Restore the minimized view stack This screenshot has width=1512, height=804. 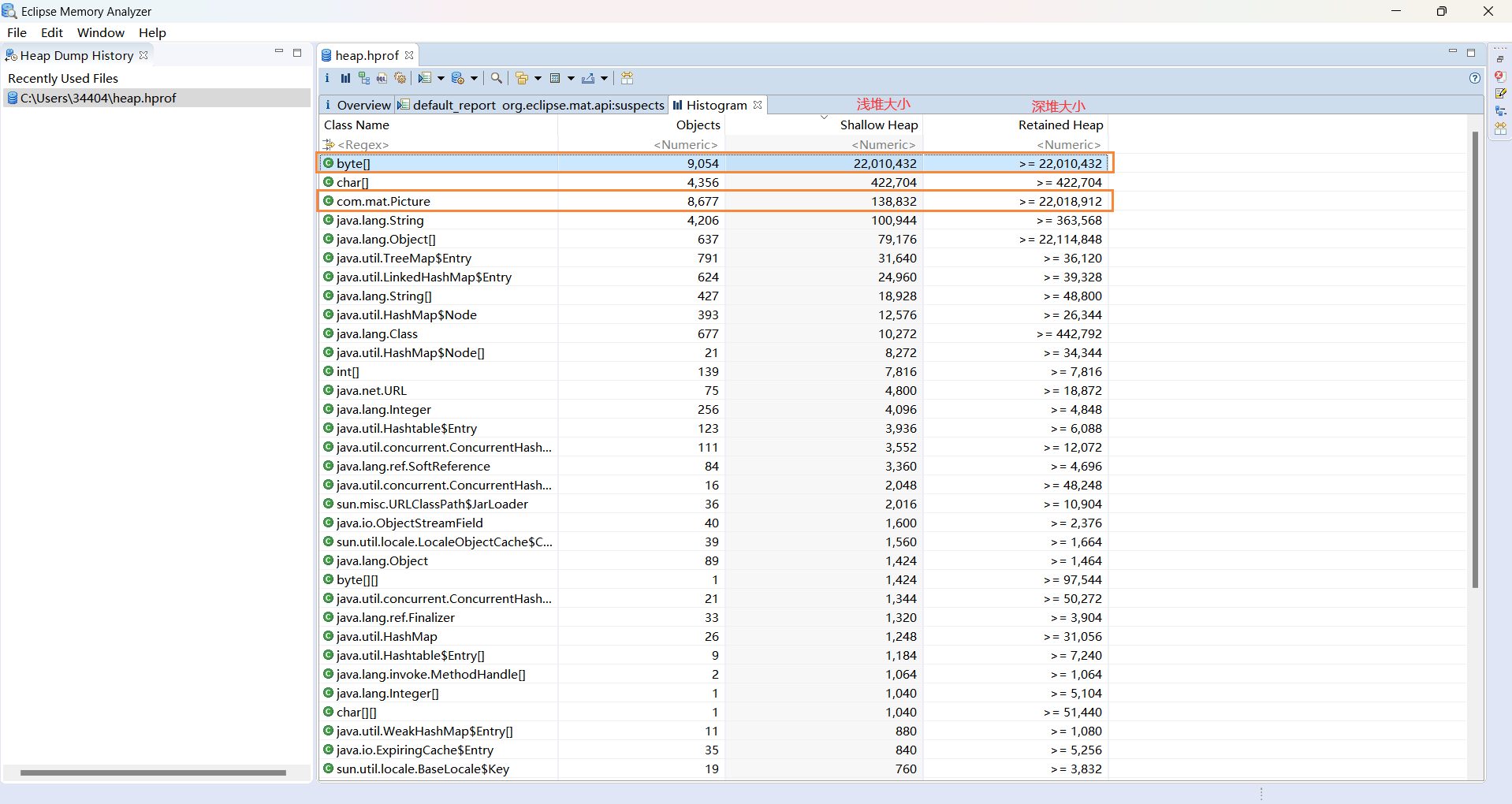pyautogui.click(x=1500, y=59)
